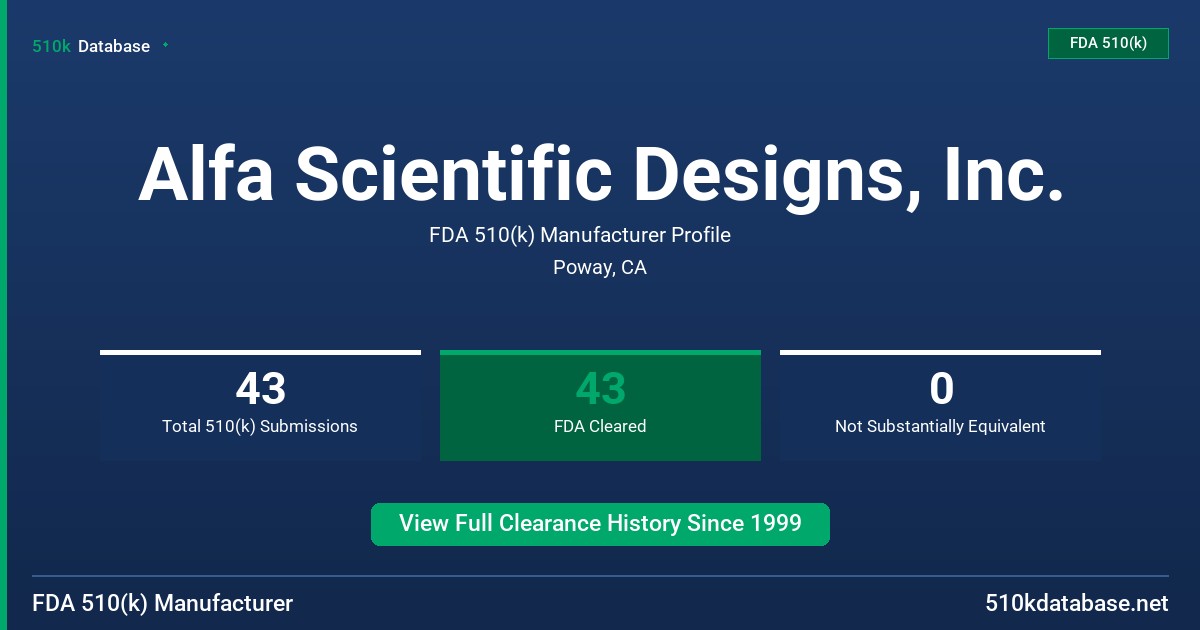Click the FDA 510(k) Manufacturer footer text
Screen dimensions: 1200x630
tap(163, 604)
